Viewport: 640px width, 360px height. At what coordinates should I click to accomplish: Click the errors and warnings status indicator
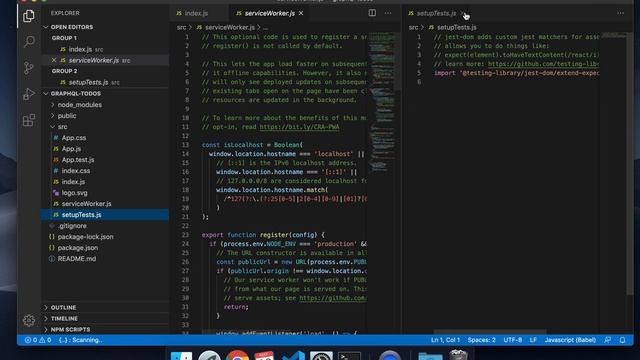click(38, 340)
